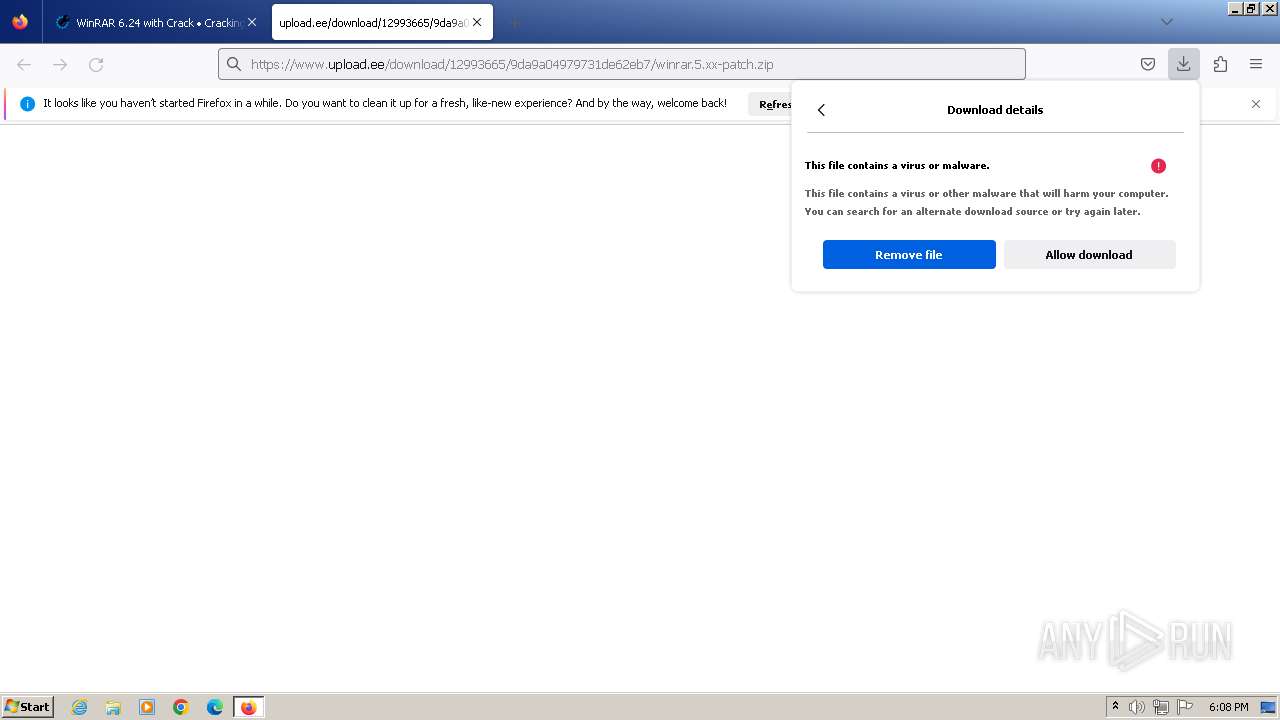Click the Show desktop tray button
Viewport: 1280px width, 720px height.
pos(1268,707)
